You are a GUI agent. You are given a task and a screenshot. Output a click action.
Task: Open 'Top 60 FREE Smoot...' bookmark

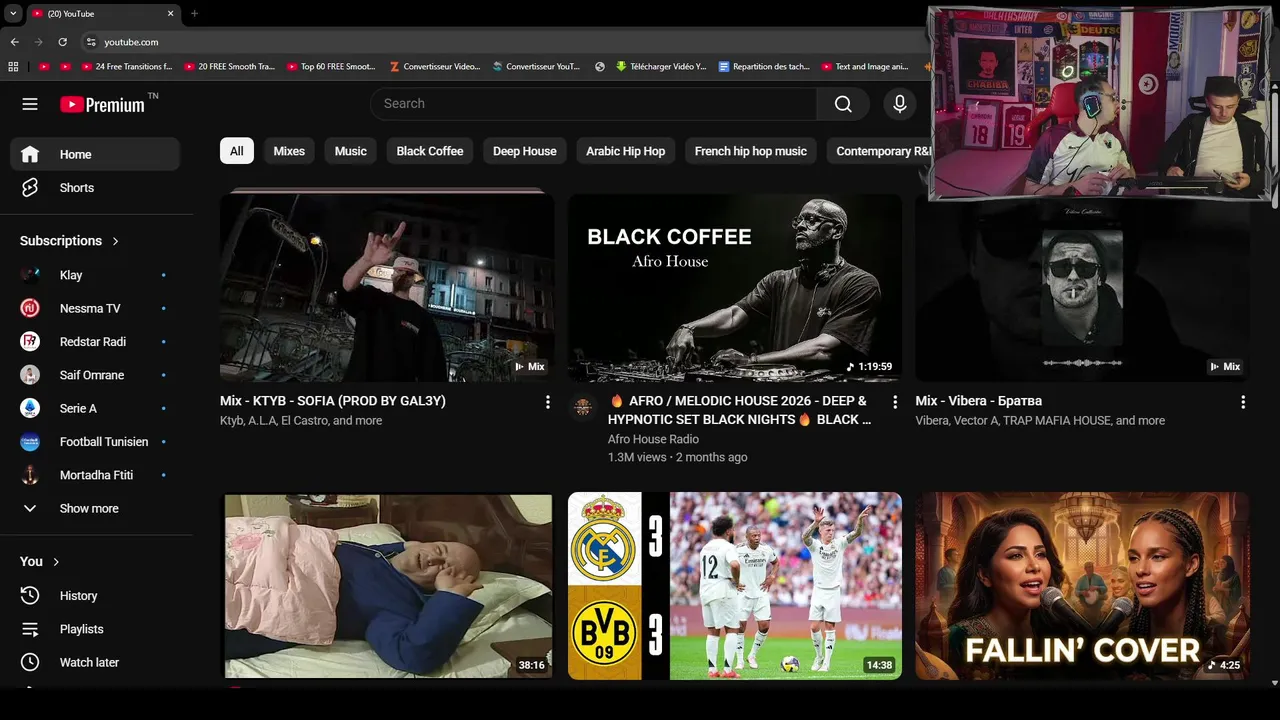[332, 67]
